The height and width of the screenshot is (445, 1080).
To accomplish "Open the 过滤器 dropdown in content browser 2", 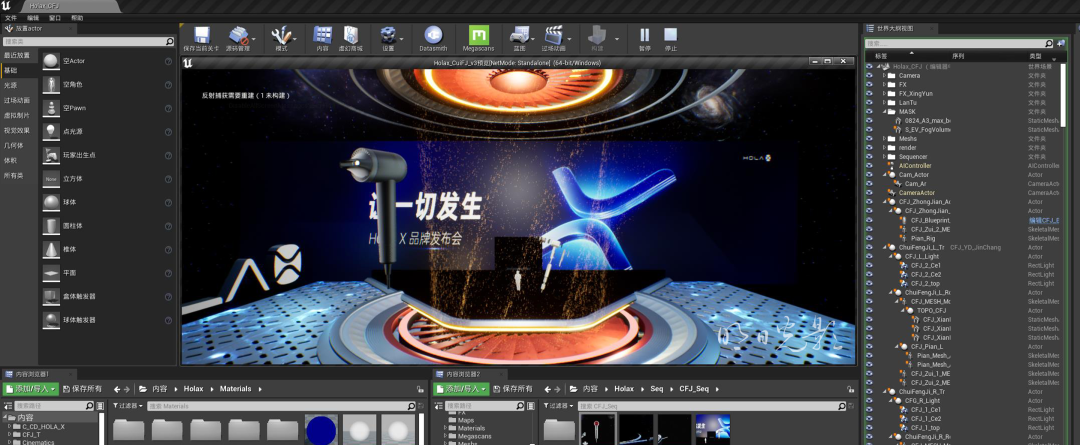I will [x=558, y=406].
